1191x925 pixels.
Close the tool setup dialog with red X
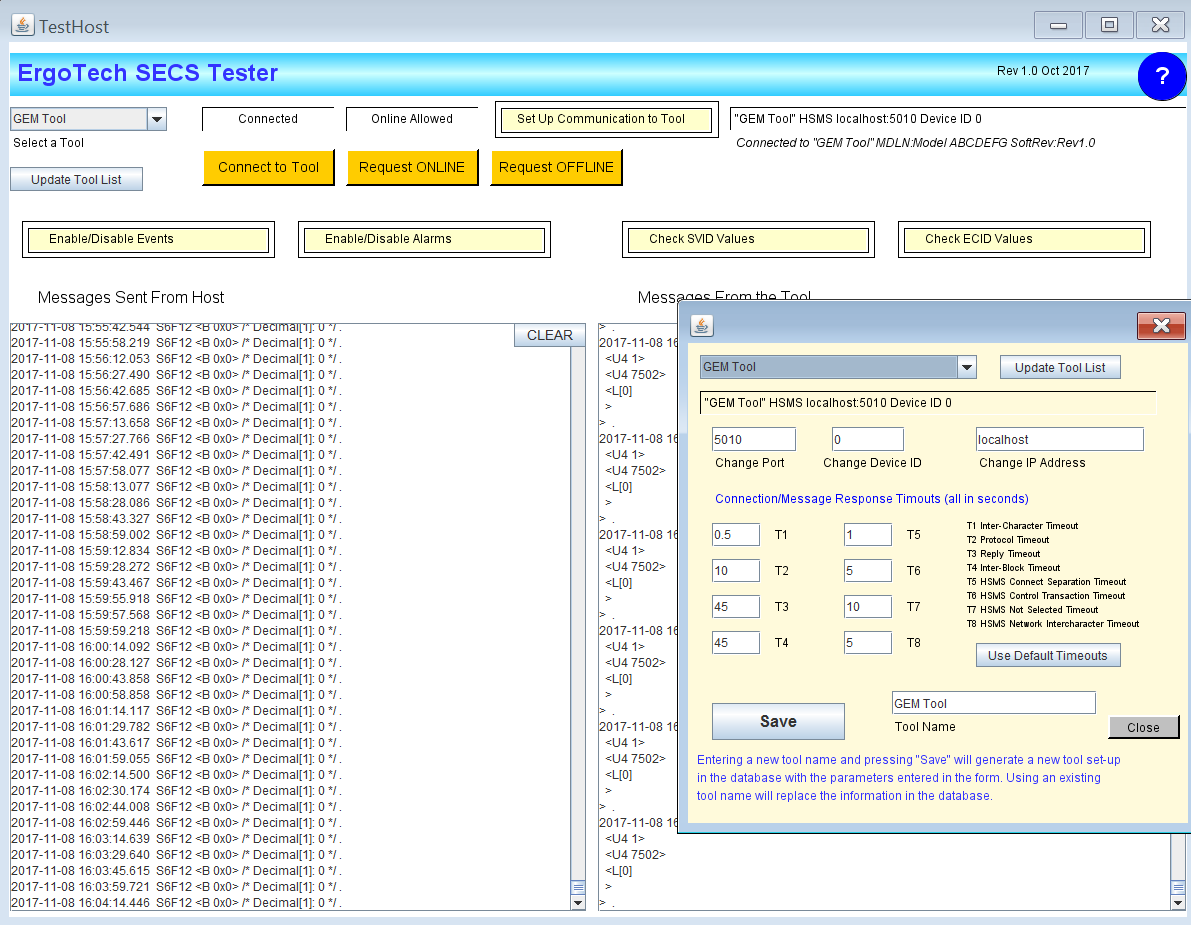[1161, 326]
